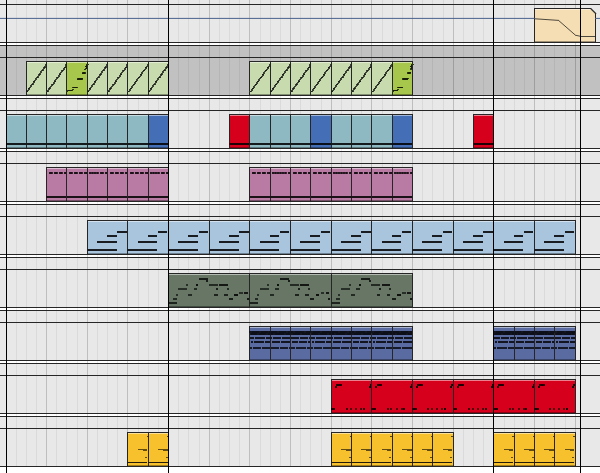Select the middle gray-green melody clip
600x473 pixels.
(290, 290)
